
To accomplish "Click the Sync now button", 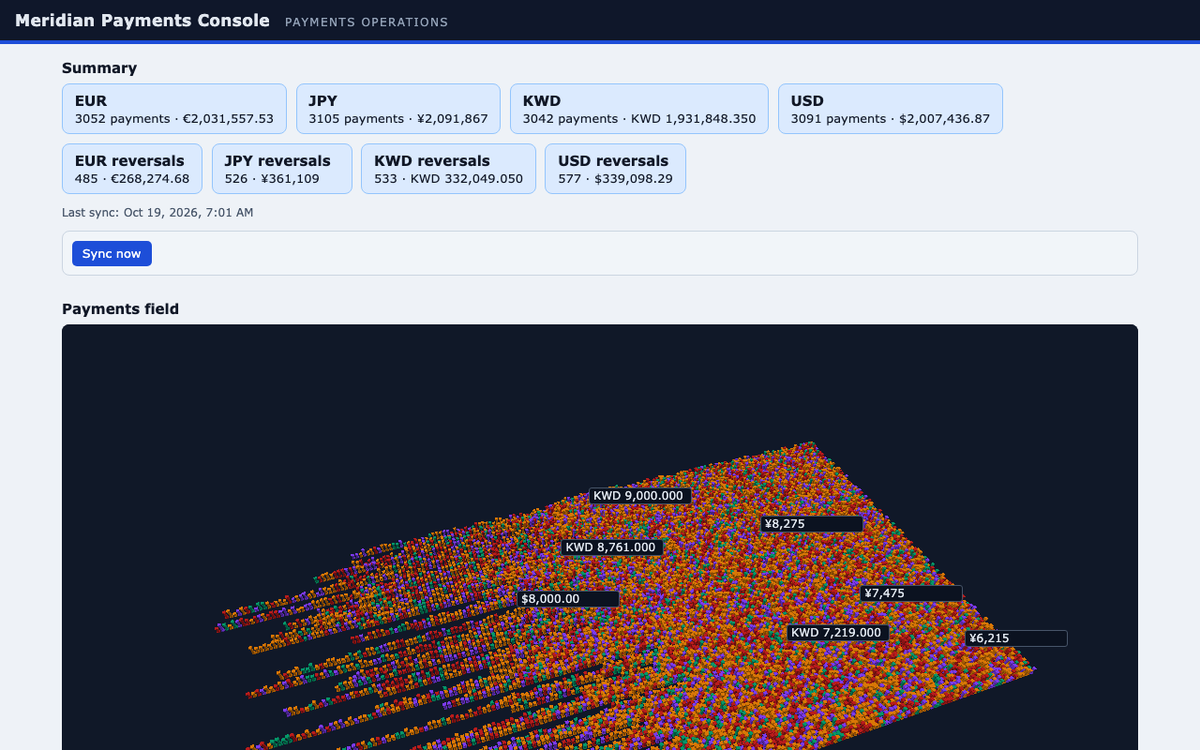I will coord(112,254).
